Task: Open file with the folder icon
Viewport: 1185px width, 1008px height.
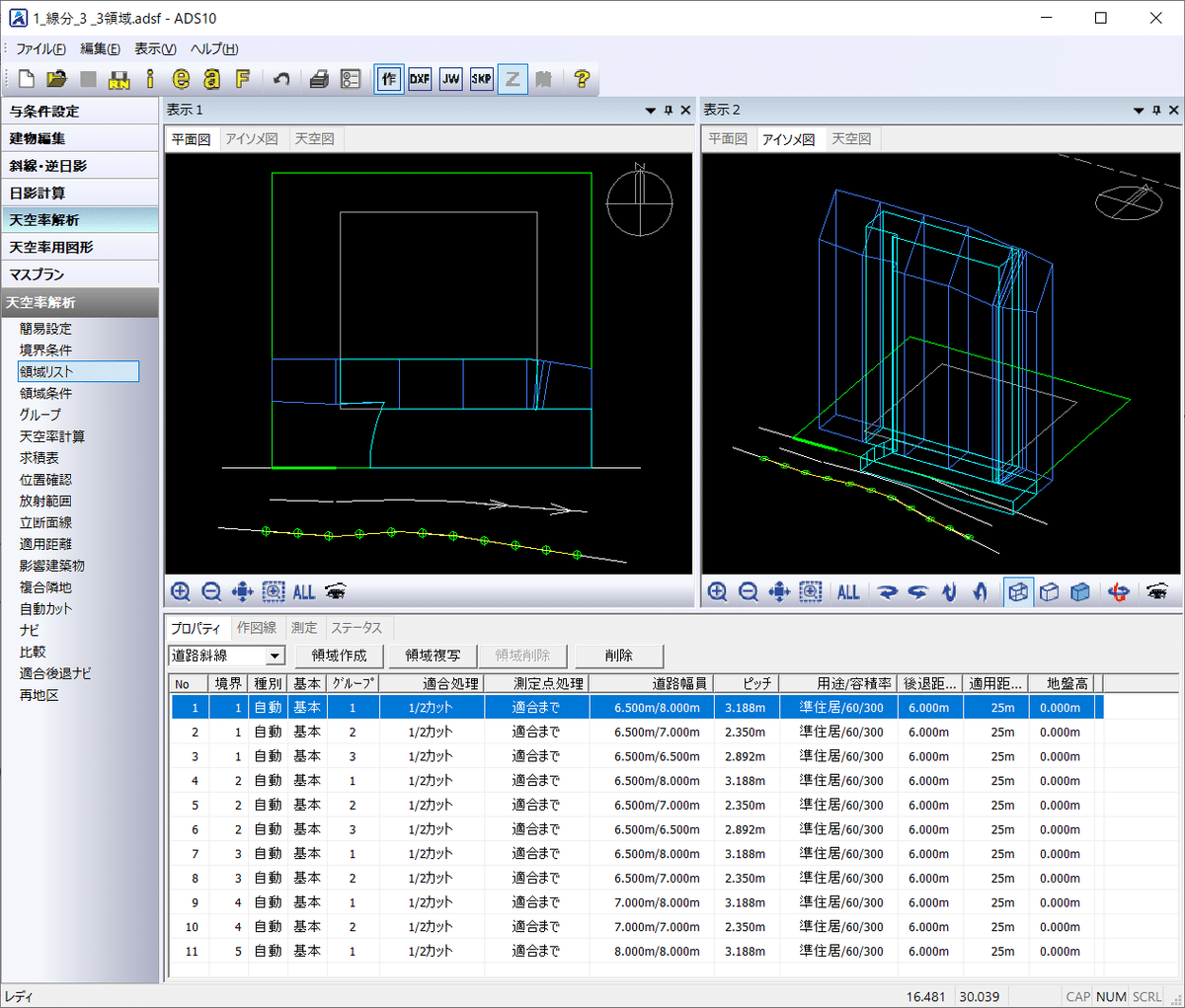Action: point(57,79)
